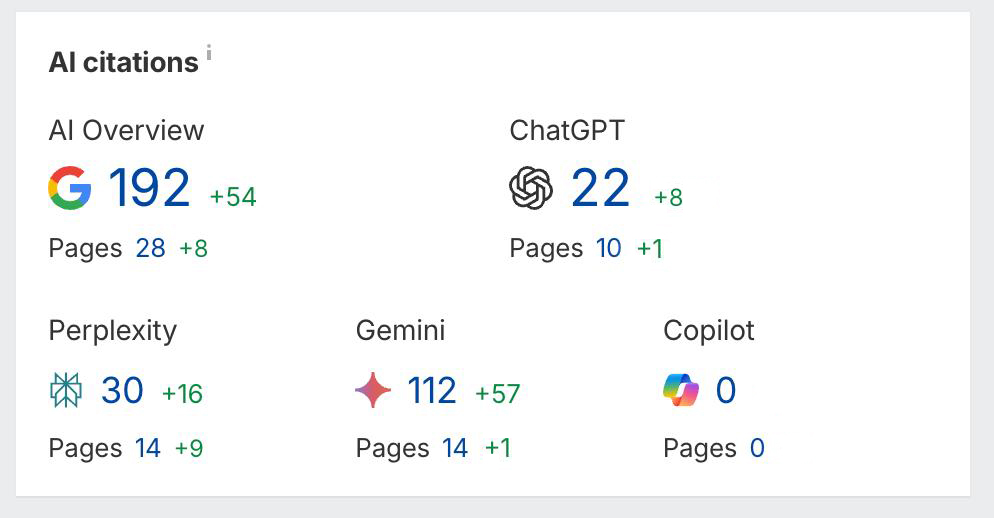Image resolution: width=994 pixels, height=518 pixels.
Task: Click the Gemini sparkle icon
Action: click(x=373, y=391)
